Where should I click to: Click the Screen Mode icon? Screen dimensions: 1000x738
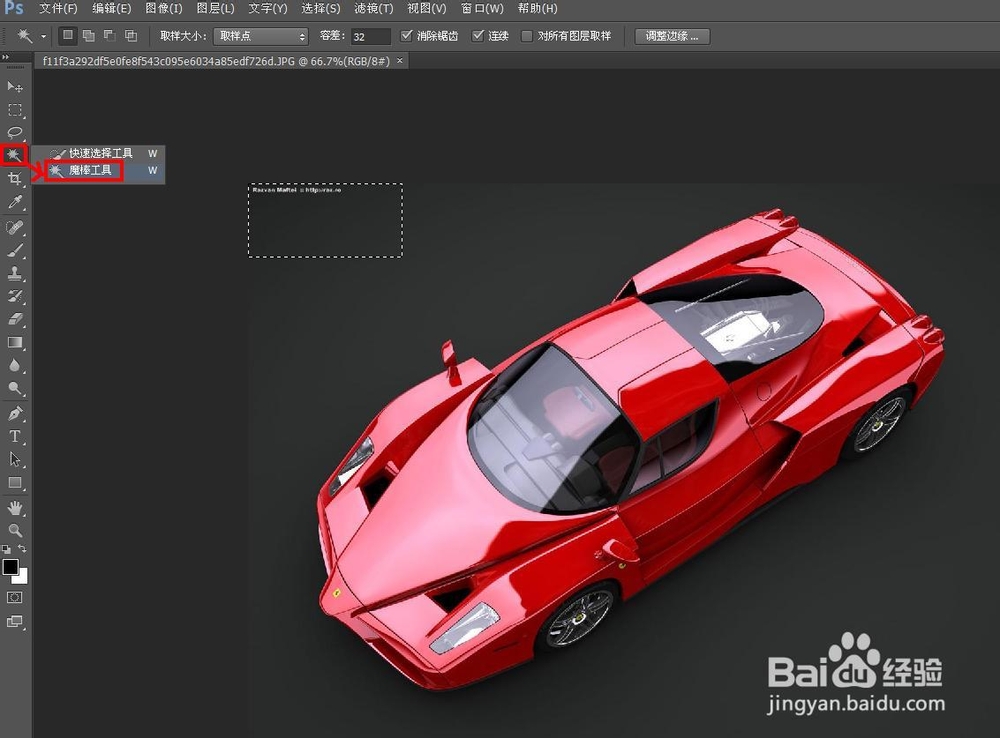(x=14, y=621)
